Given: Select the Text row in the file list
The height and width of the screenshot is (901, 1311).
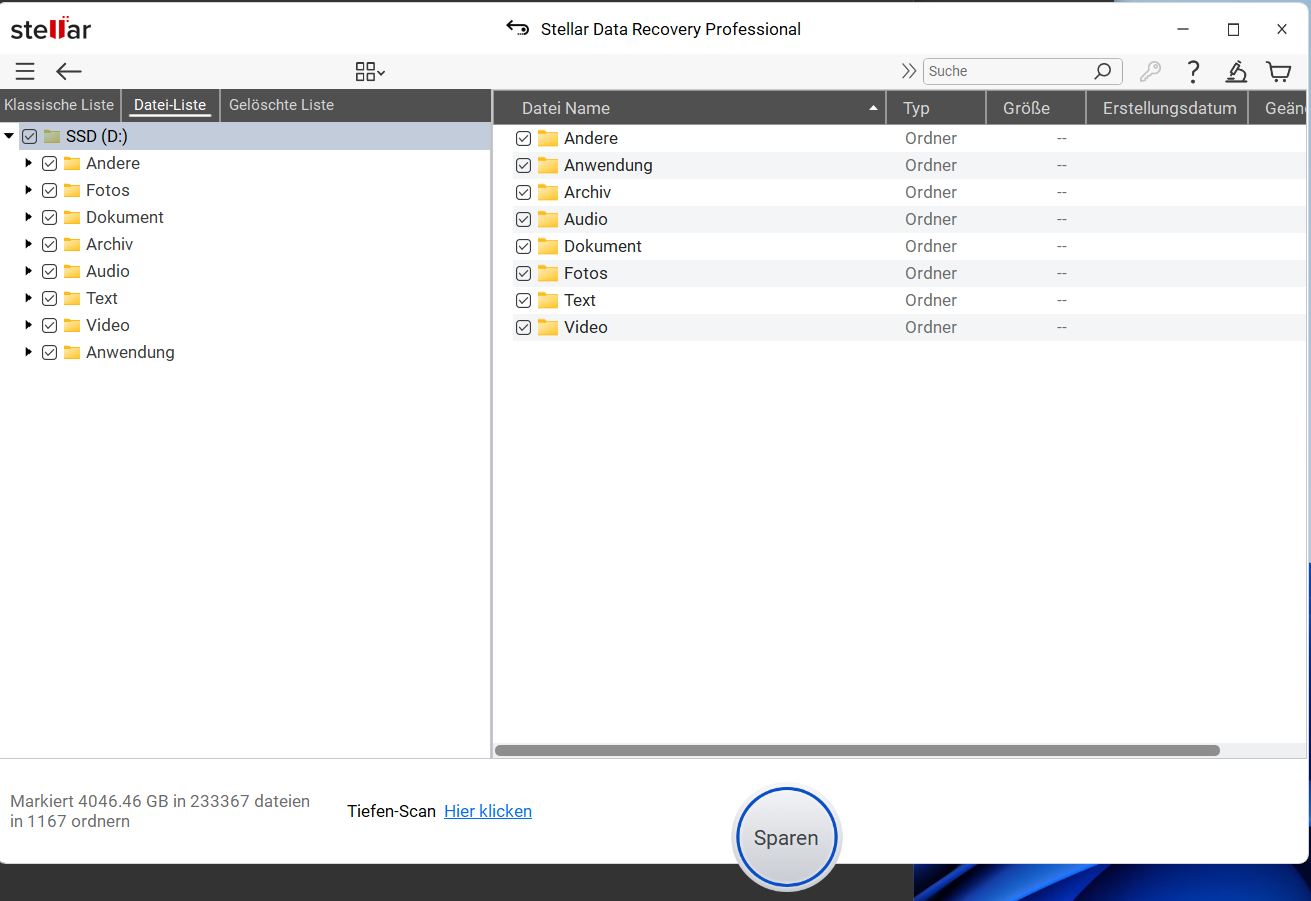Looking at the screenshot, I should pyautogui.click(x=909, y=300).
